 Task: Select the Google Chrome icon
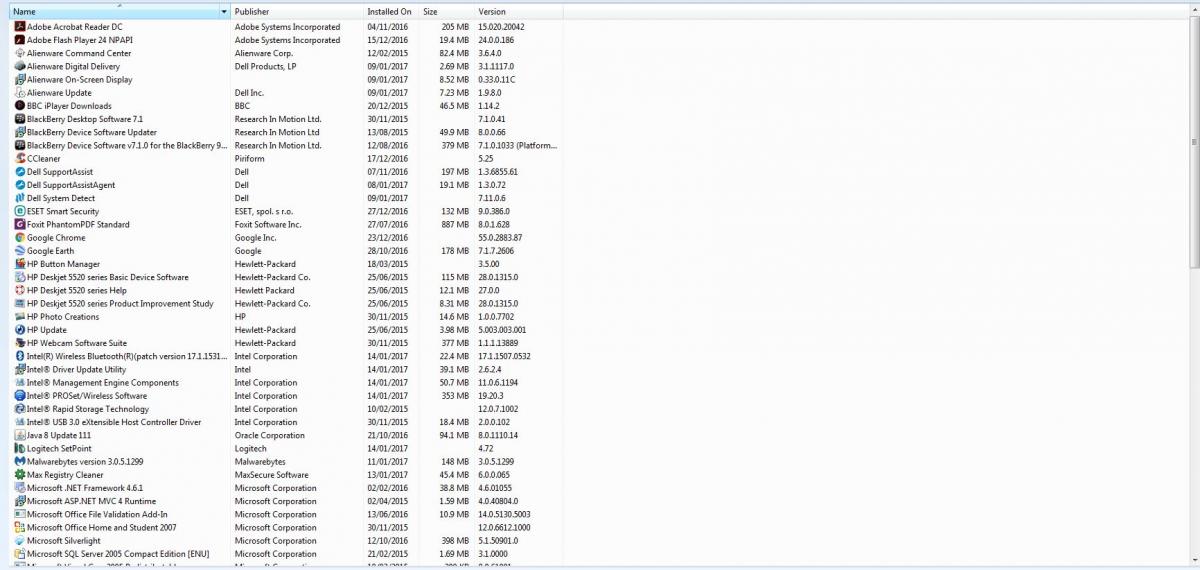[20, 238]
